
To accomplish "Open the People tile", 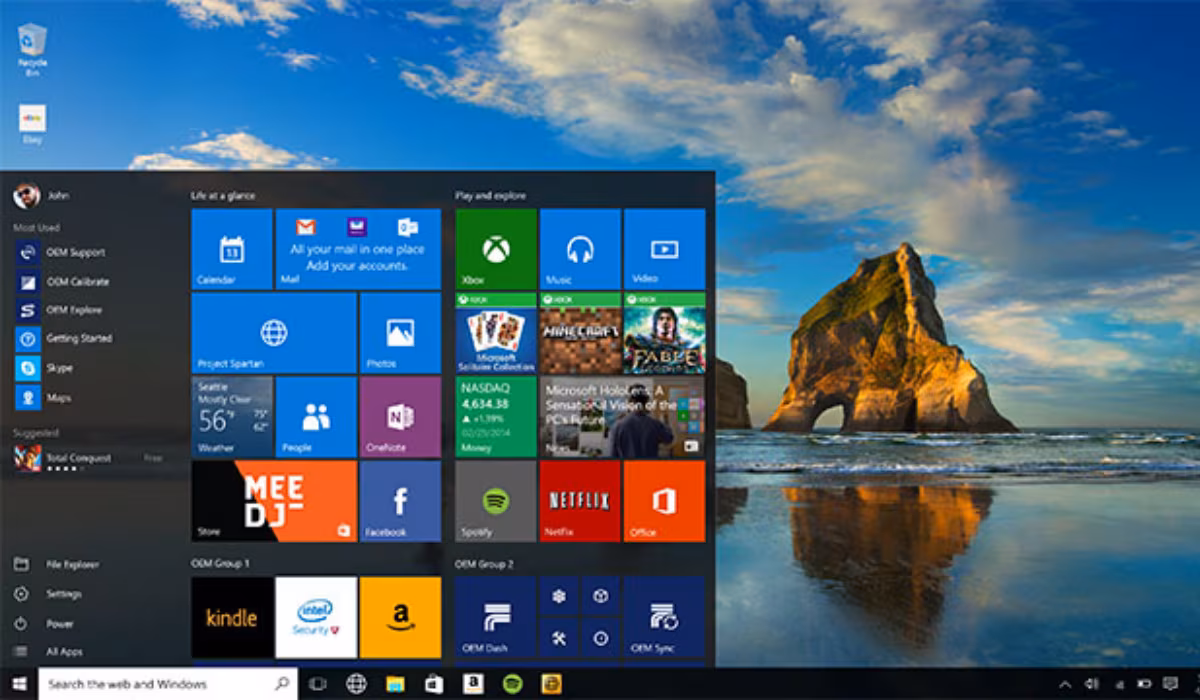I will click(316, 417).
